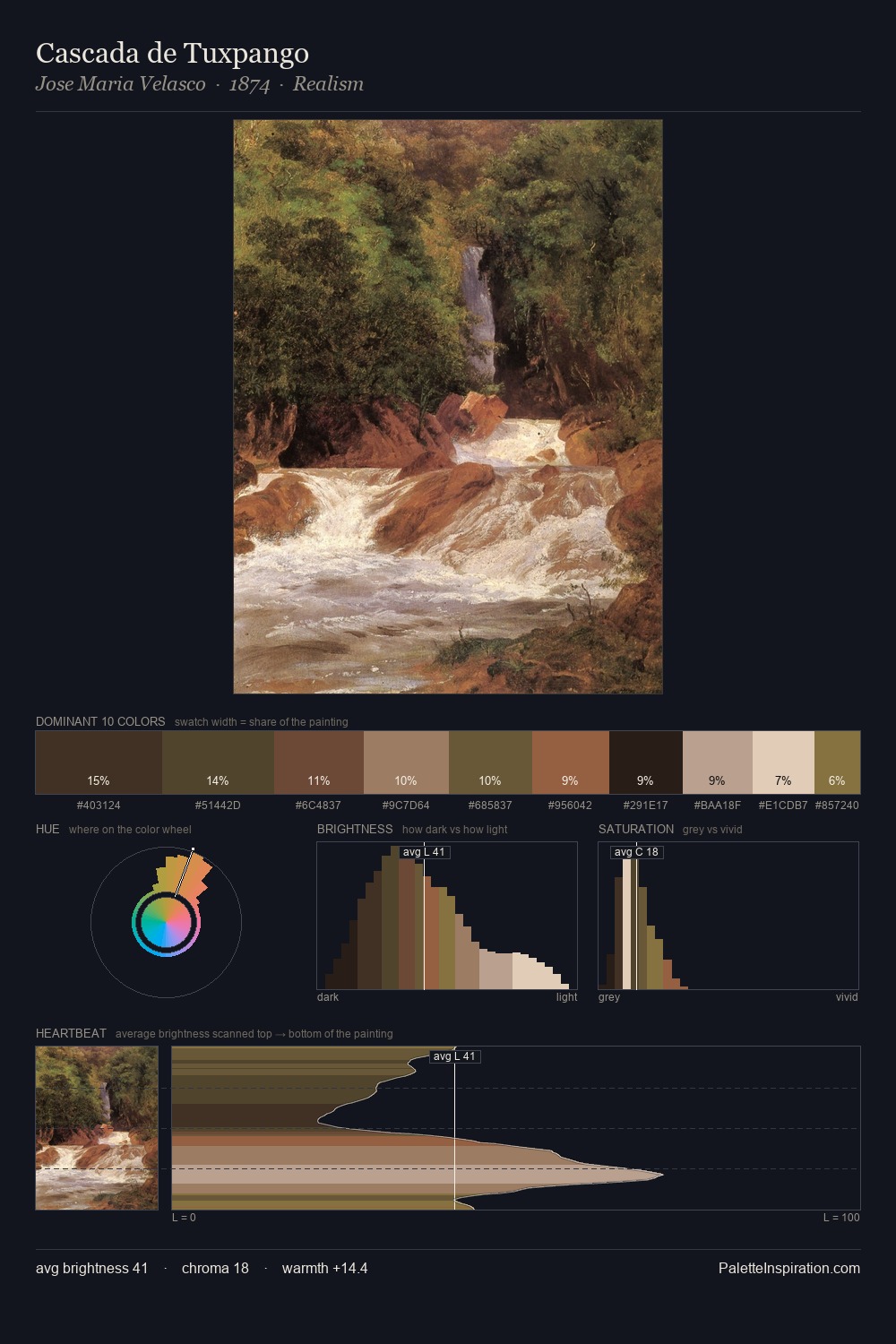Click the #6C4837 brown swatch
This screenshot has height=1344, width=896.
(x=319, y=762)
